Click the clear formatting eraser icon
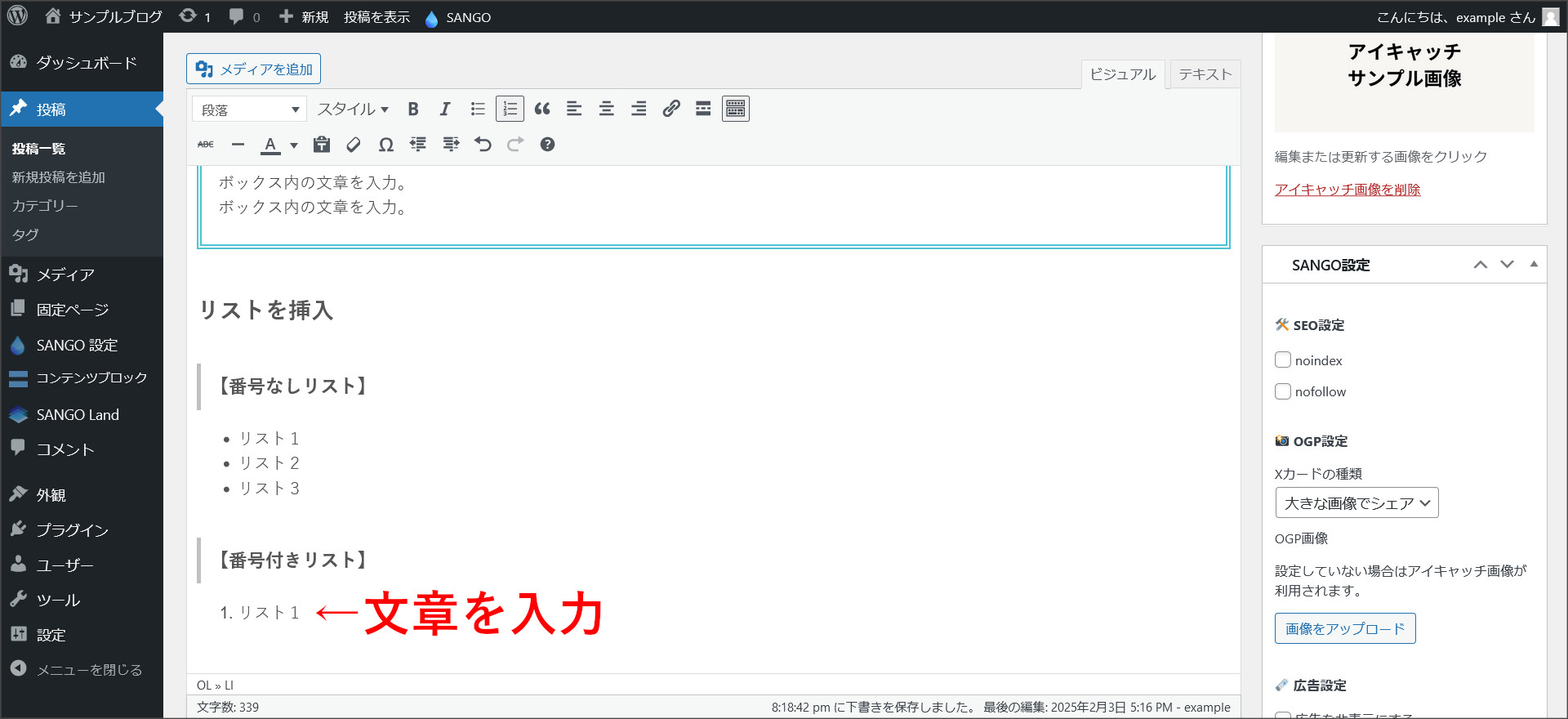 pyautogui.click(x=354, y=145)
